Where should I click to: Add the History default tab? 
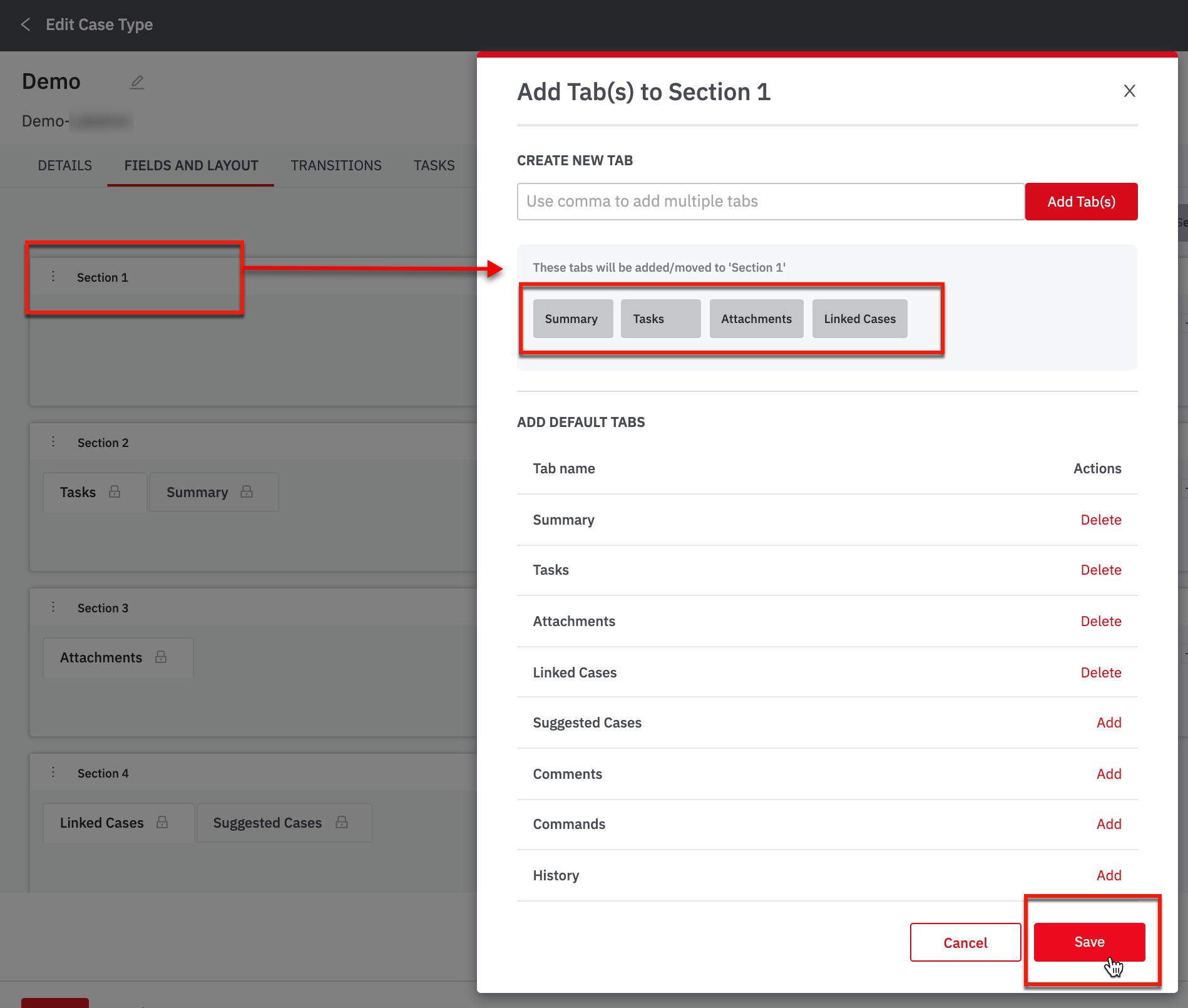(x=1109, y=875)
